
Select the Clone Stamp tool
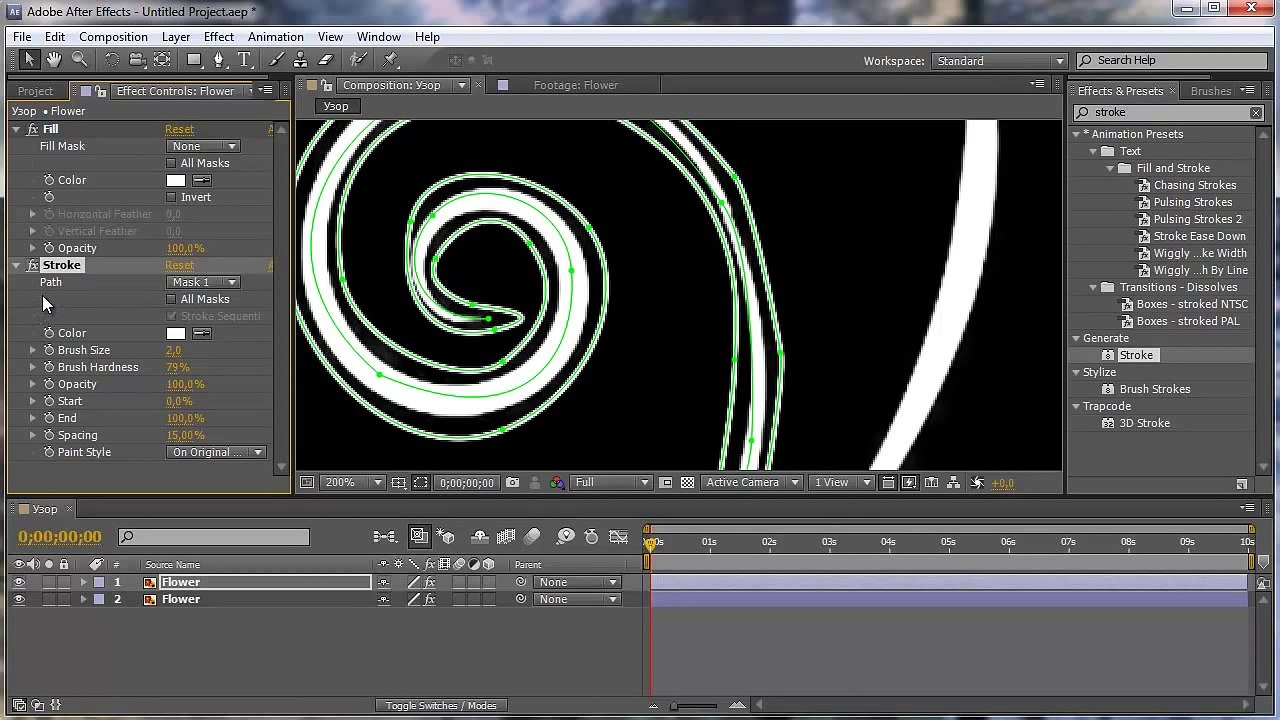point(301,60)
